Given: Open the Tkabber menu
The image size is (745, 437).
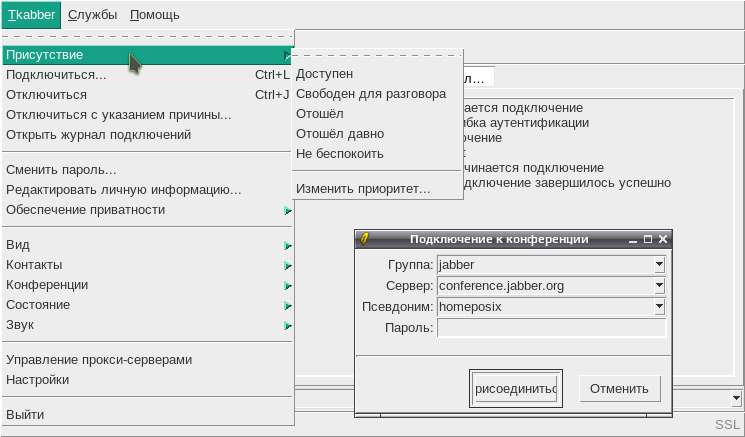Looking at the screenshot, I should coord(31,15).
